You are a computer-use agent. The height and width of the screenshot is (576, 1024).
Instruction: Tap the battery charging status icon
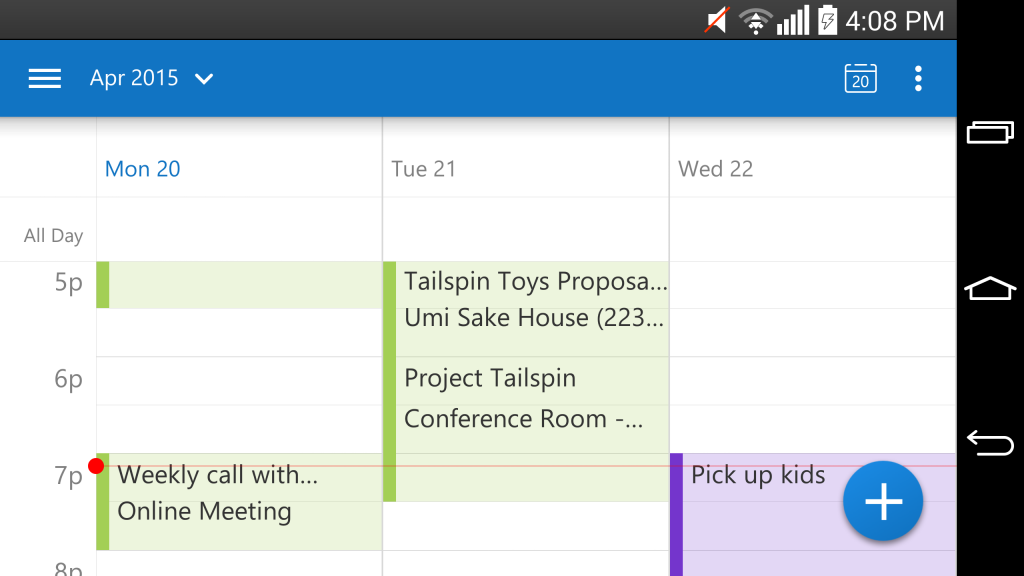827,20
